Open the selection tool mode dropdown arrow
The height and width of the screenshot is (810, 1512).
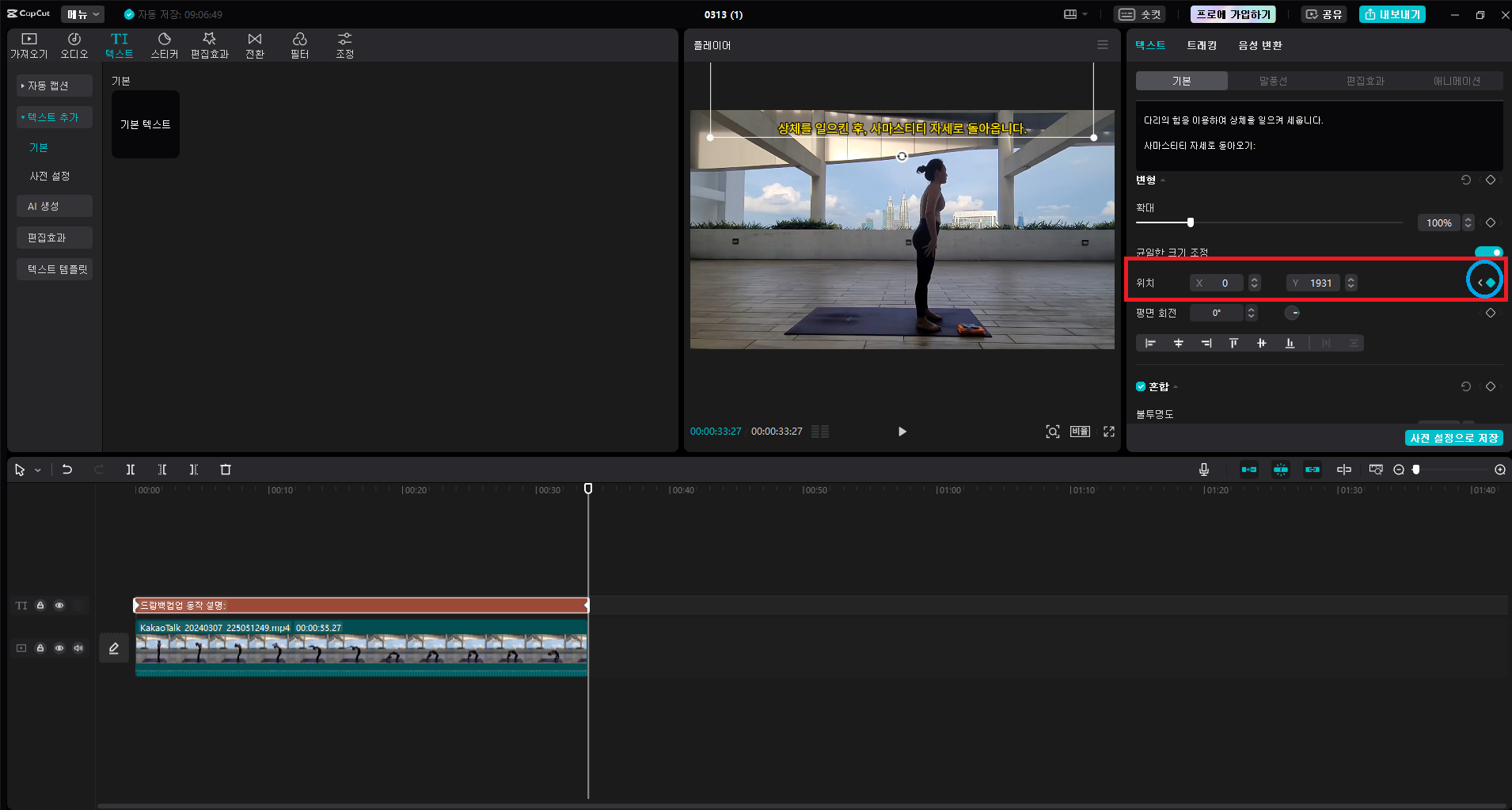click(37, 470)
